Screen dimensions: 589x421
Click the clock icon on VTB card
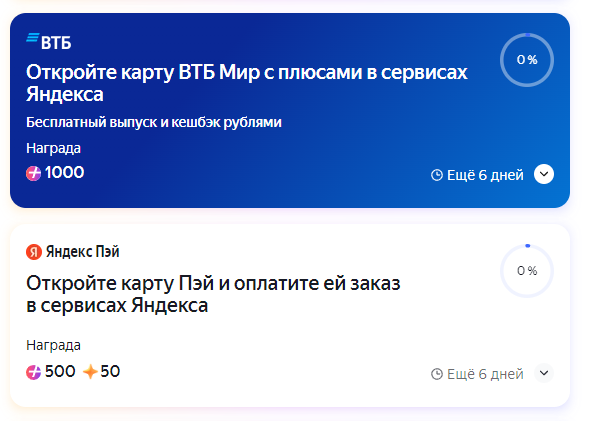(436, 175)
